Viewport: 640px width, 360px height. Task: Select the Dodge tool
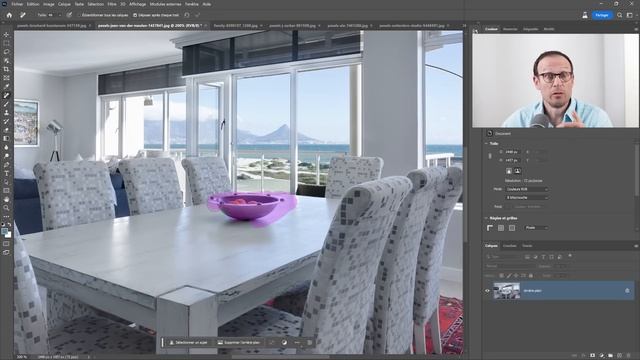[6, 156]
